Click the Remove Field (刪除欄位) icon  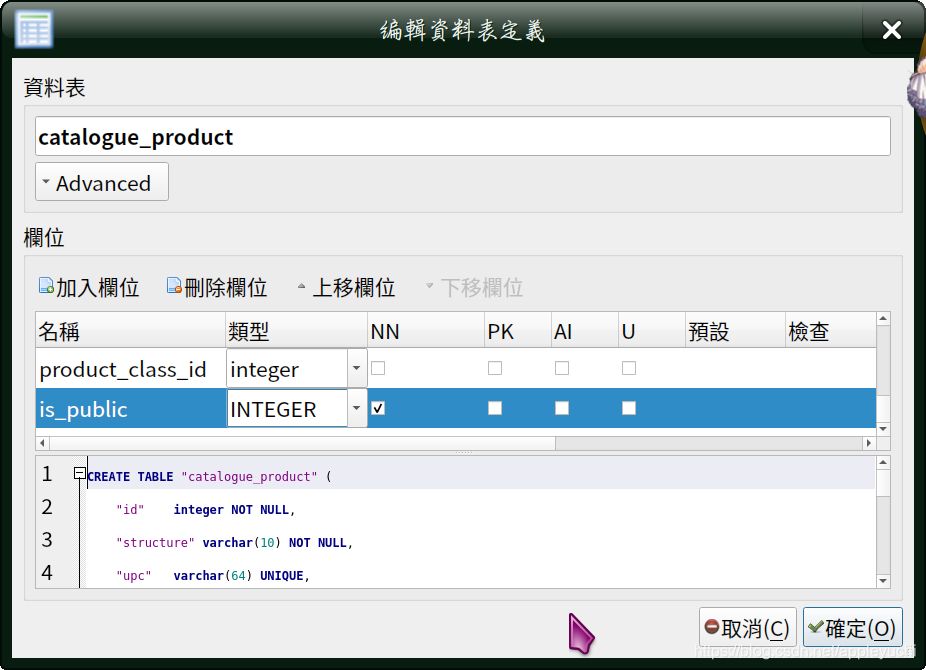177,286
